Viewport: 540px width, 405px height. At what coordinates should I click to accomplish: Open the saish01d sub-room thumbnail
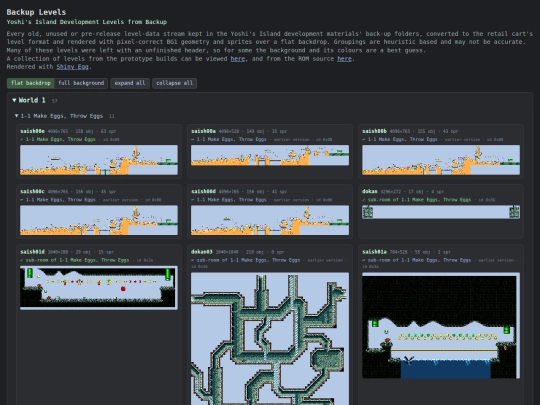click(x=99, y=288)
